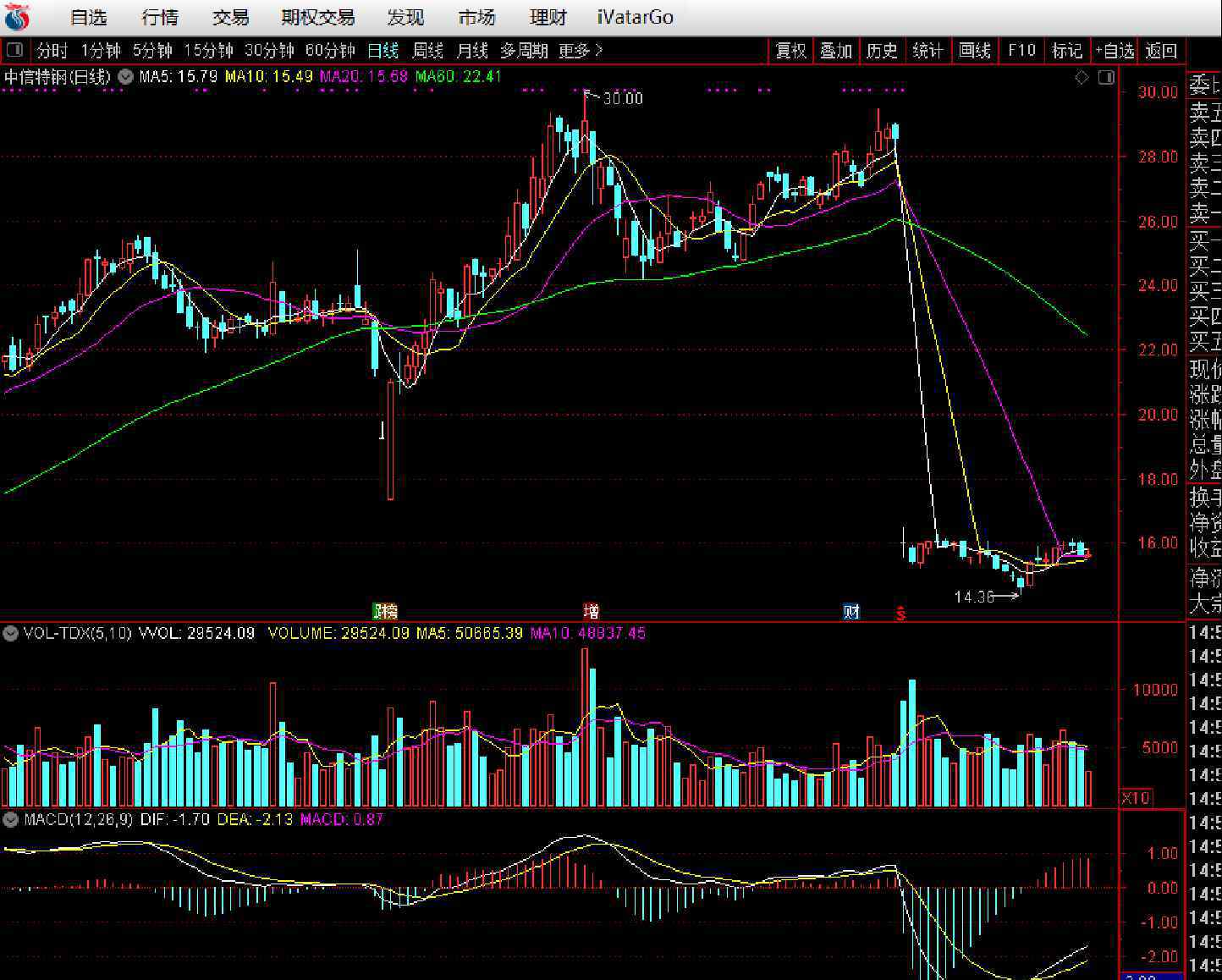The height and width of the screenshot is (980, 1222).
Task: Click the diamond icon above the price chart
Action: (x=1082, y=78)
